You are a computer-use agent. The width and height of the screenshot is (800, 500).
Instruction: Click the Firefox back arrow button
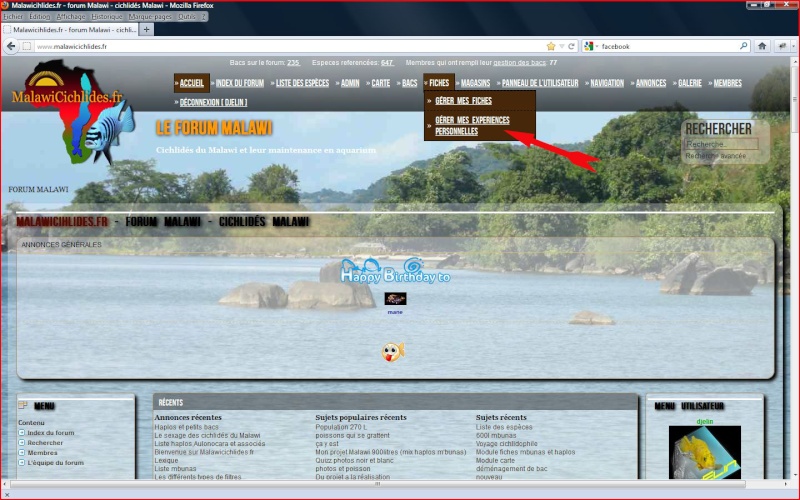click(11, 46)
